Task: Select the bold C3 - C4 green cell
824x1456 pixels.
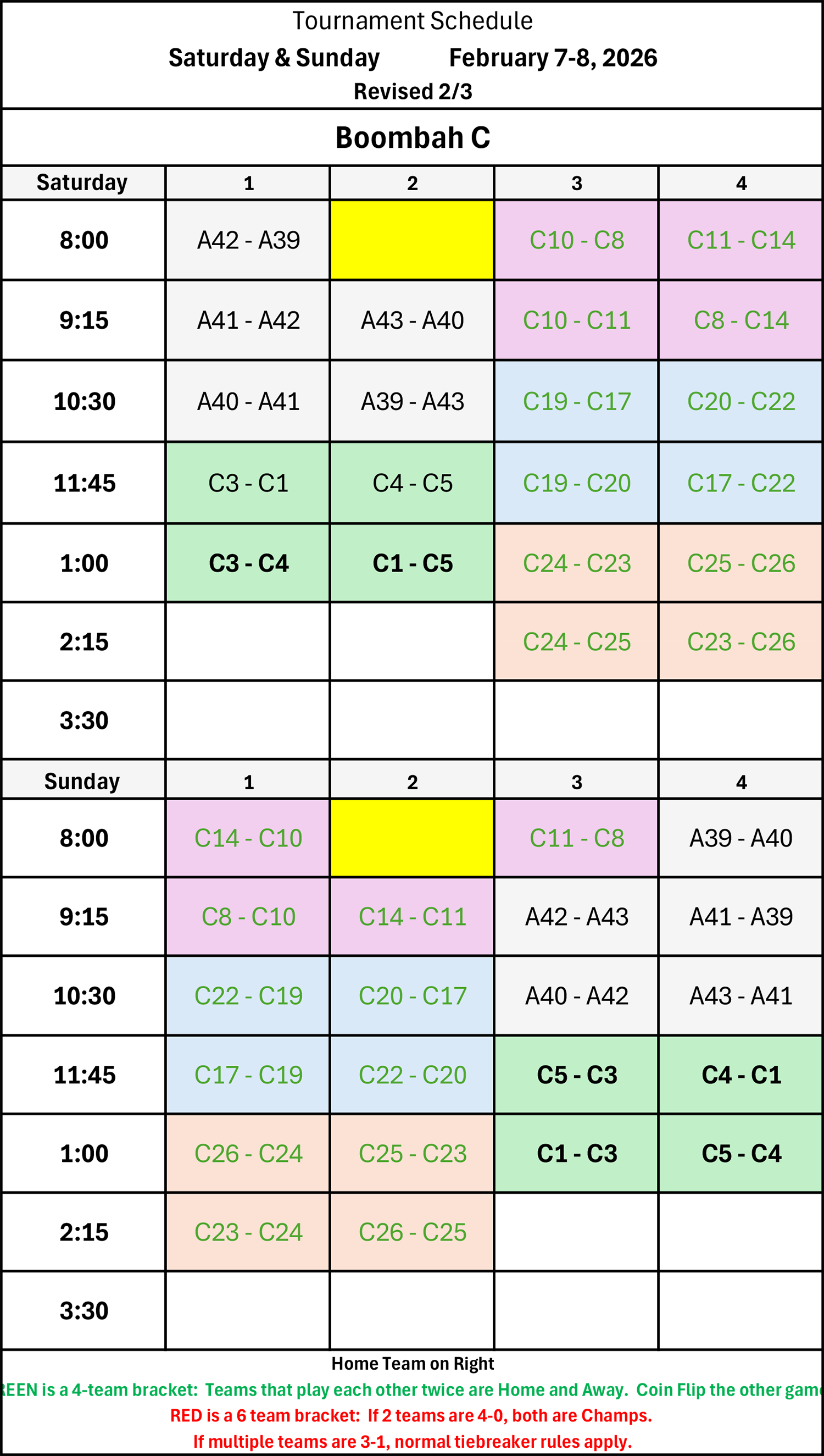Action: [248, 563]
